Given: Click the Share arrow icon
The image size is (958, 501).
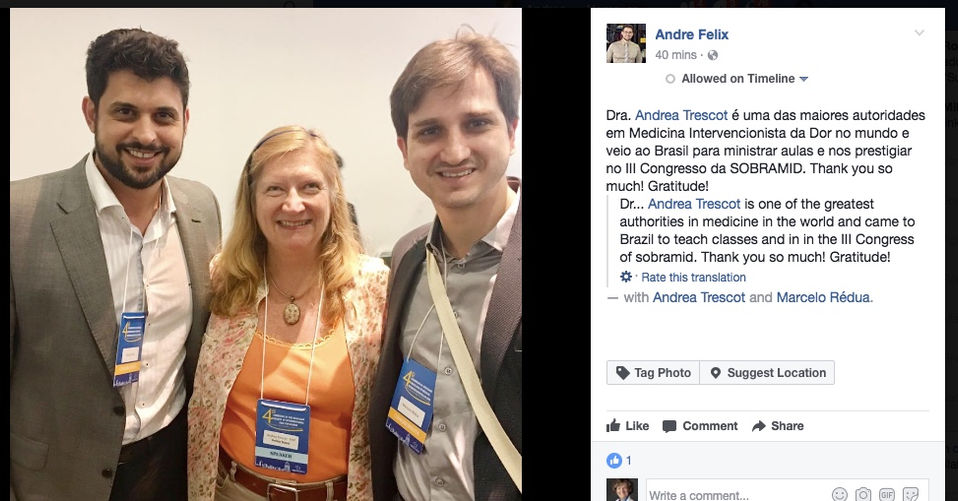Looking at the screenshot, I should tap(759, 426).
